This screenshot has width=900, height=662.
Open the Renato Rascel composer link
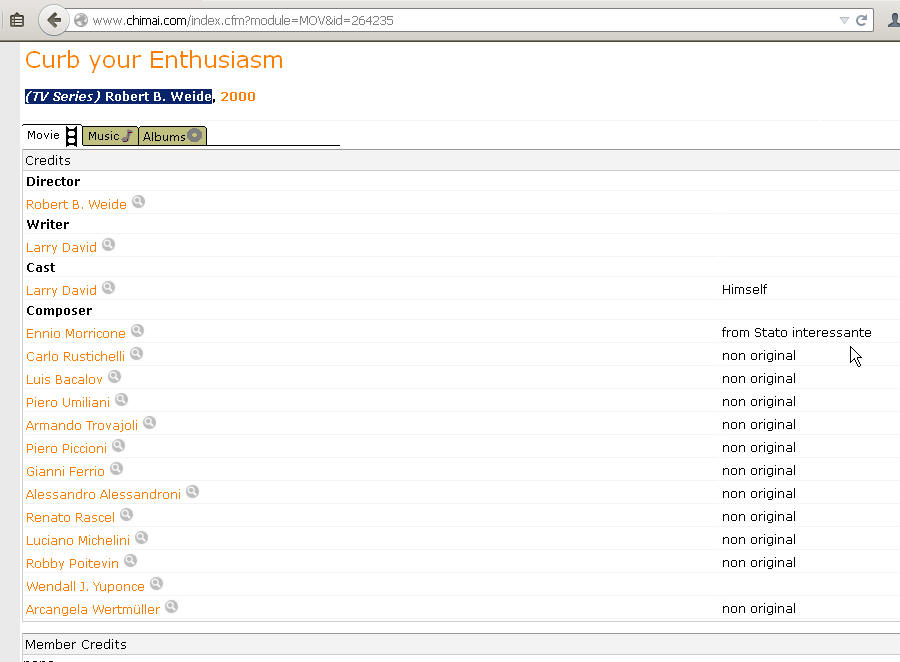71,517
